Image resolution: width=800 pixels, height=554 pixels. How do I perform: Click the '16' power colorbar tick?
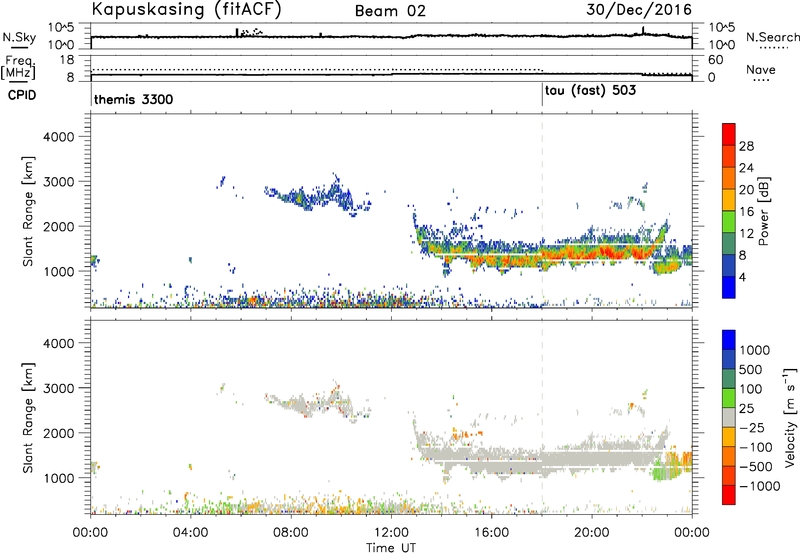pyautogui.click(x=746, y=212)
